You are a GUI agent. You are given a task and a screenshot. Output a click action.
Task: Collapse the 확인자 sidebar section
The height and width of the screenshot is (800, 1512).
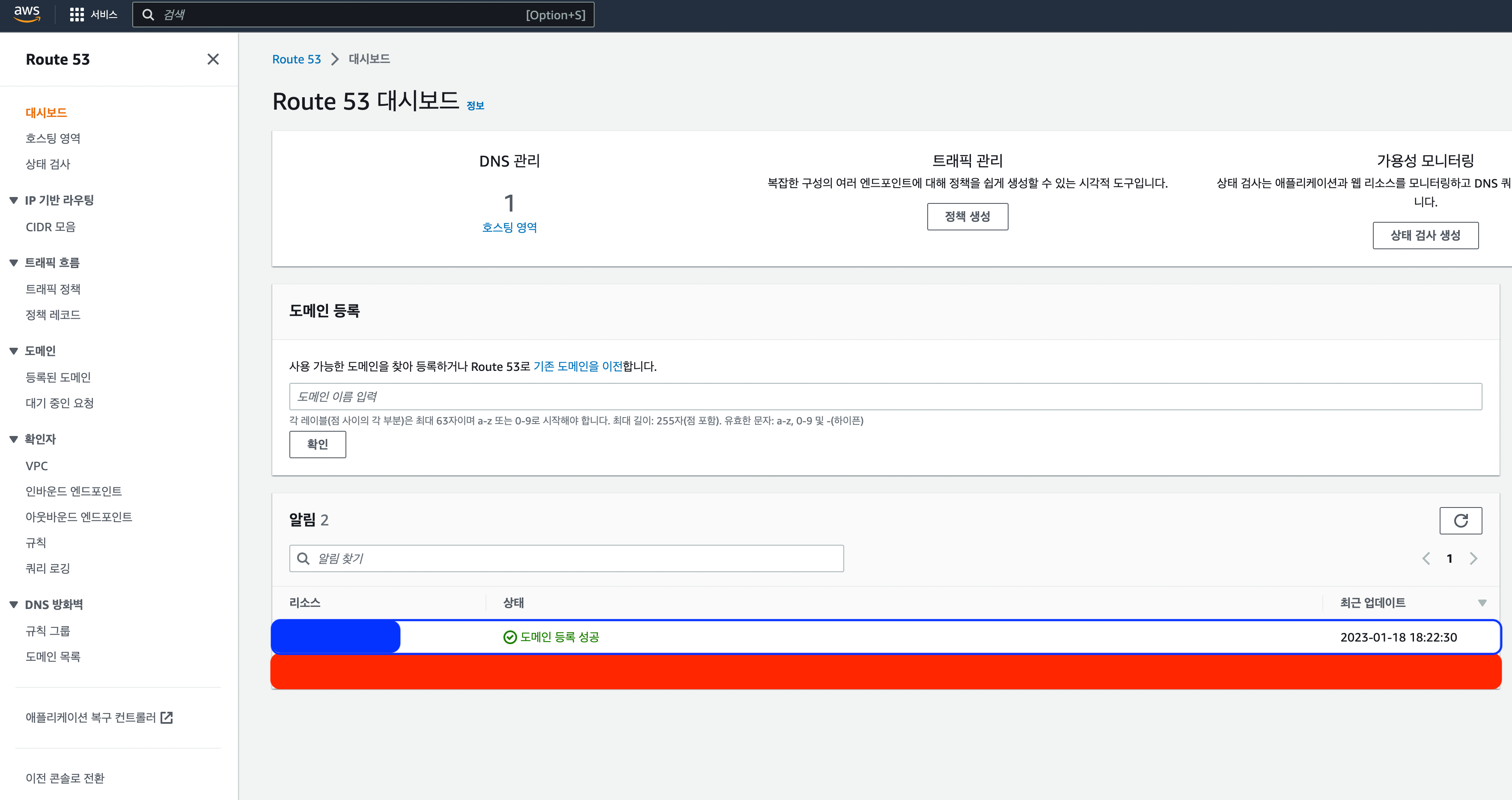click(x=14, y=439)
